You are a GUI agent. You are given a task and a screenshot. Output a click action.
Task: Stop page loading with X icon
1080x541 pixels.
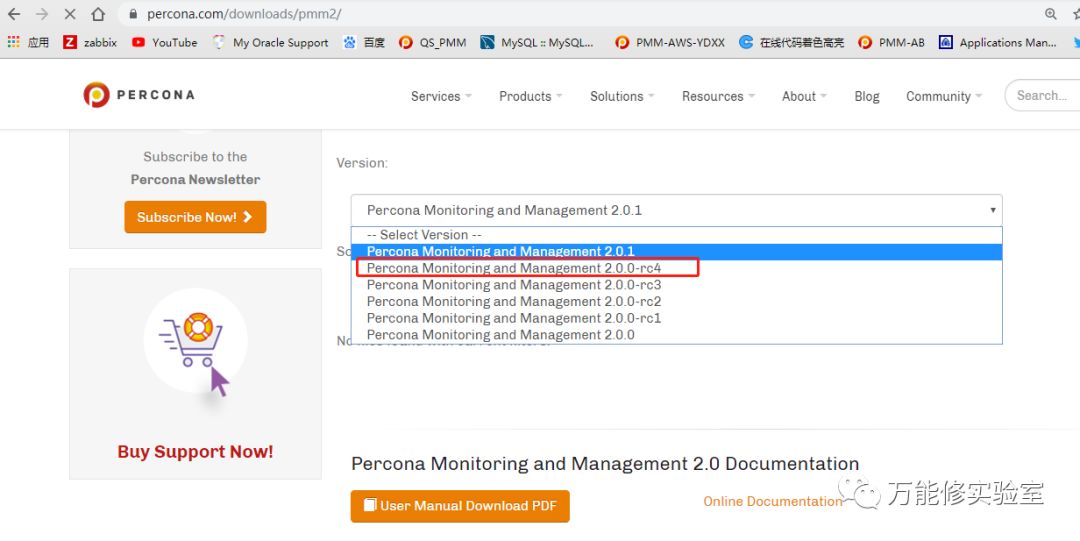(70, 14)
